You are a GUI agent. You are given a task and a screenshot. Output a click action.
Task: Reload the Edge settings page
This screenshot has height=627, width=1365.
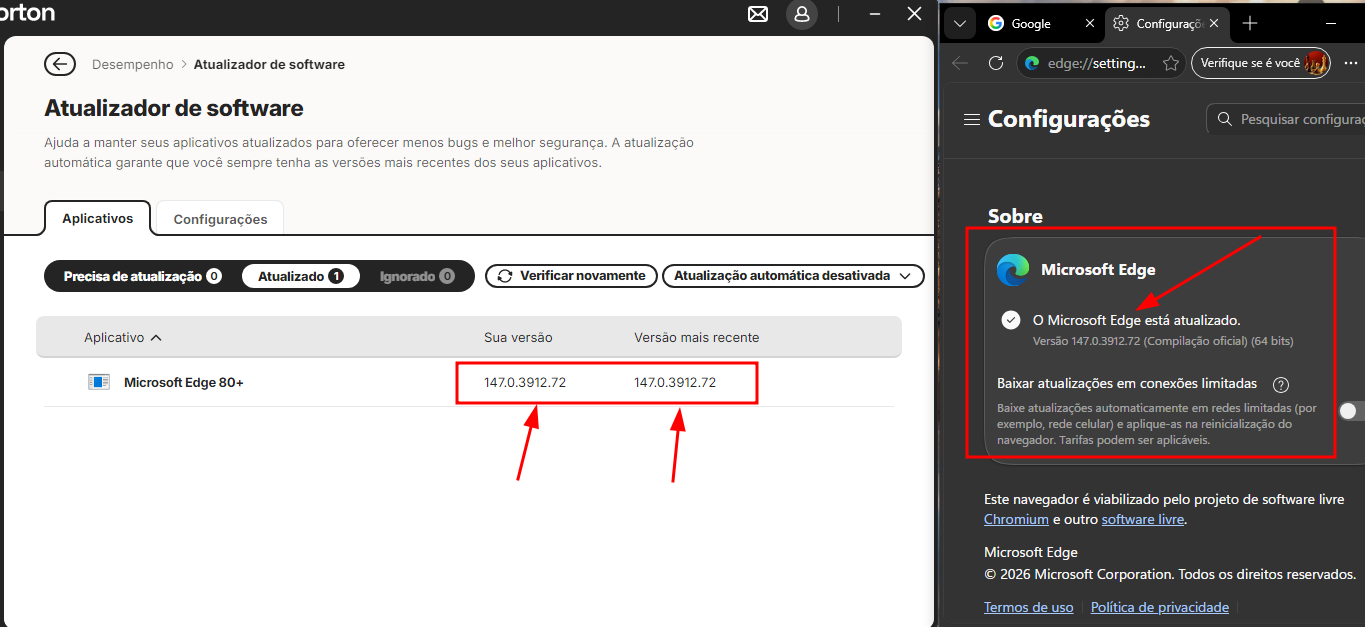point(996,63)
